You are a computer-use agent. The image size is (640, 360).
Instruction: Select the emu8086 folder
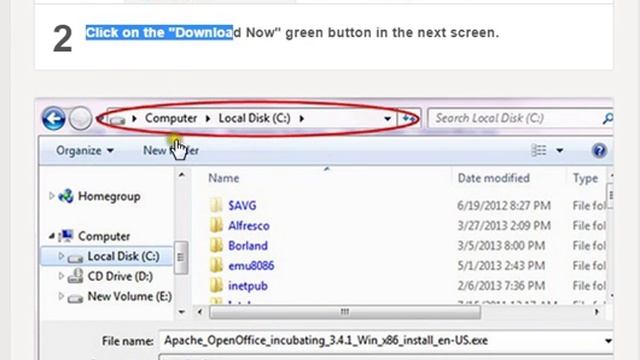[251, 266]
